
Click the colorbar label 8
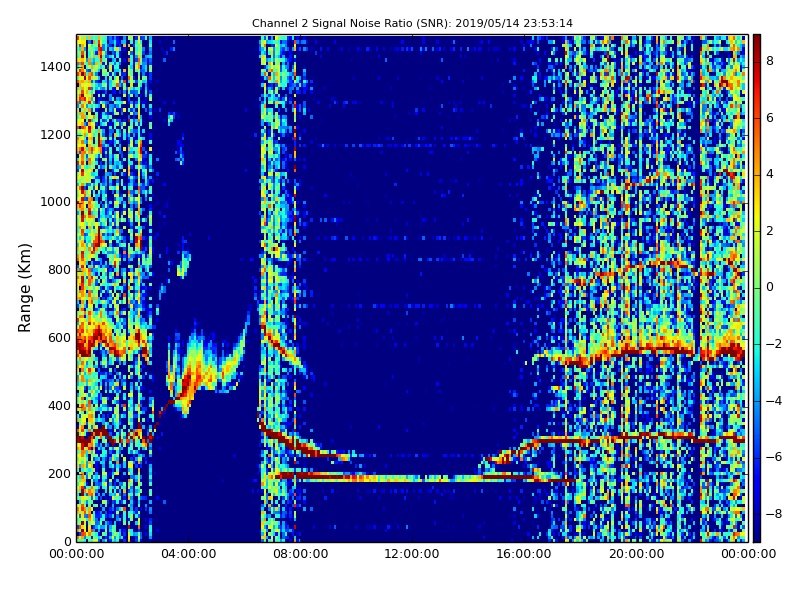pos(770,61)
